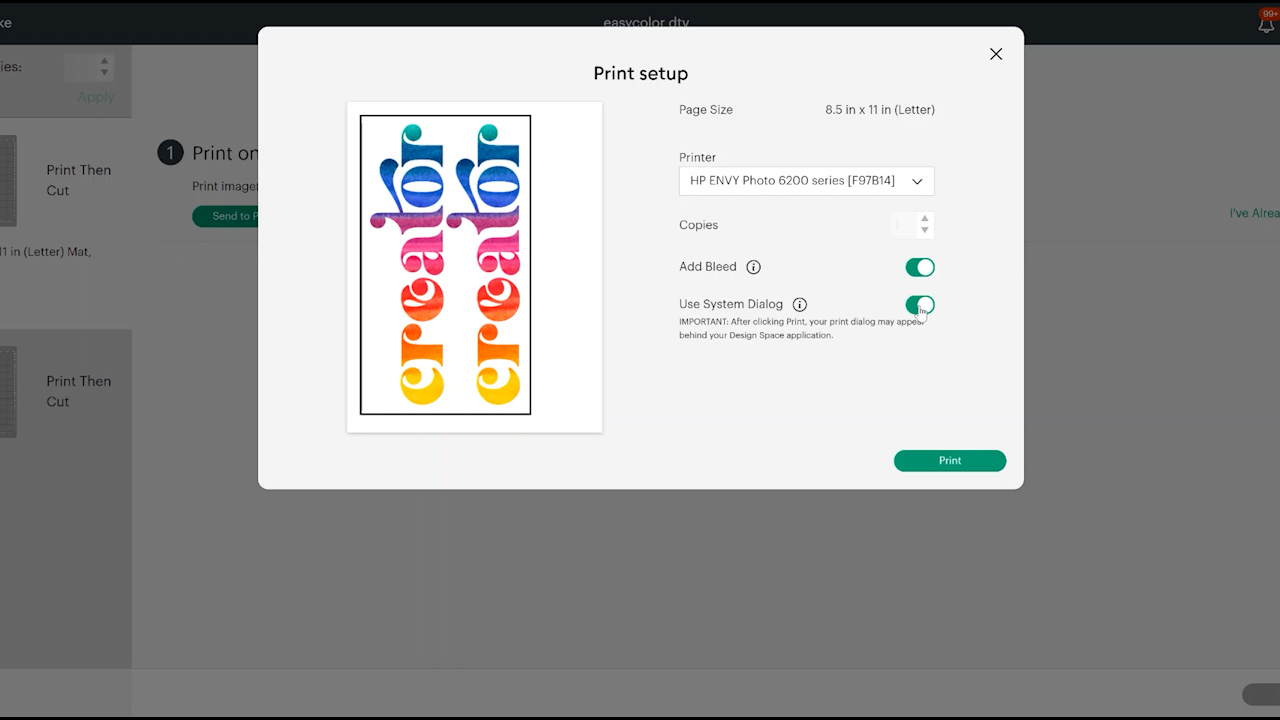Image resolution: width=1280 pixels, height=720 pixels.
Task: Click the green Print button
Action: [950, 461]
